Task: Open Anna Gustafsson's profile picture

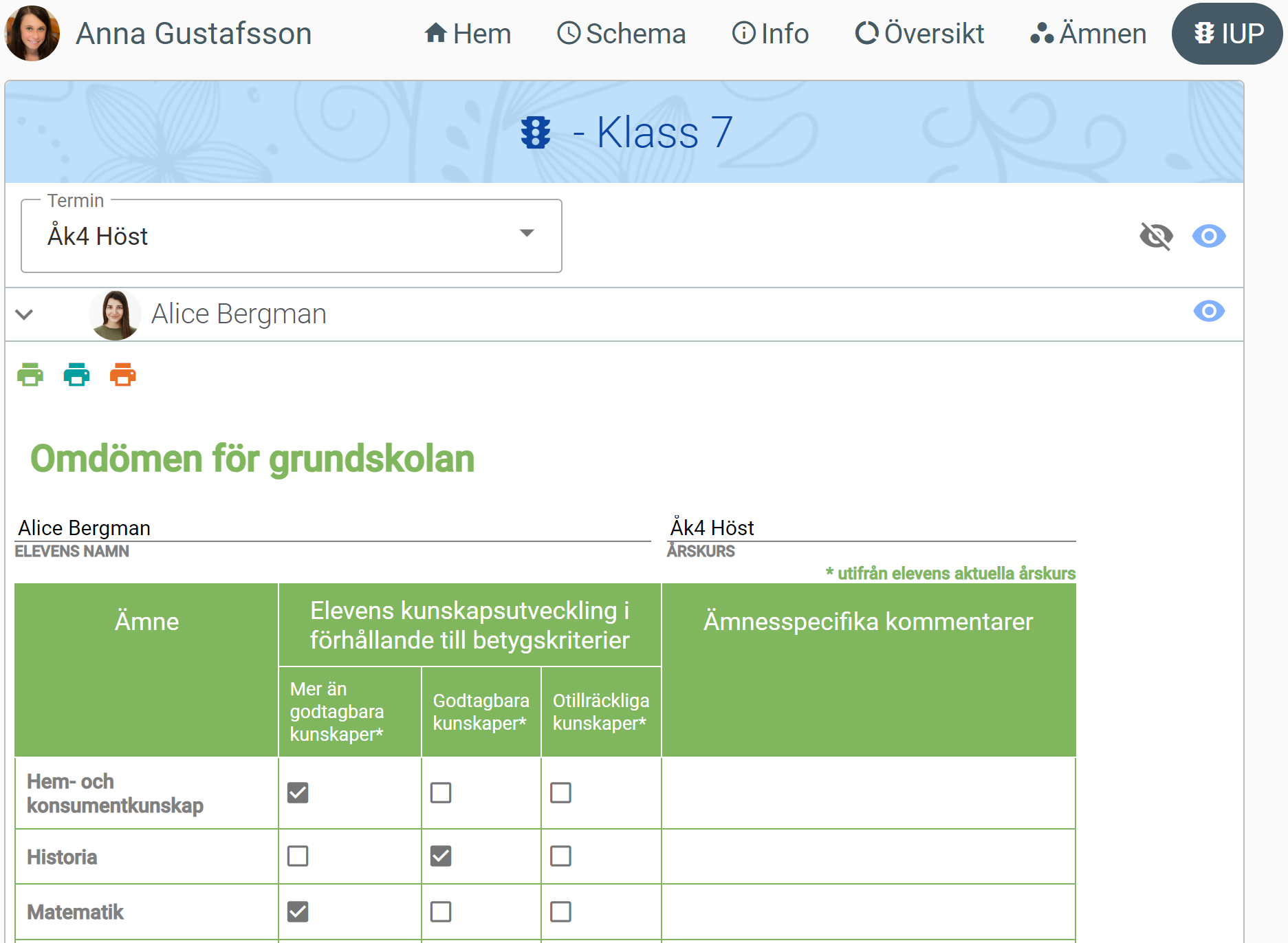Action: click(32, 33)
